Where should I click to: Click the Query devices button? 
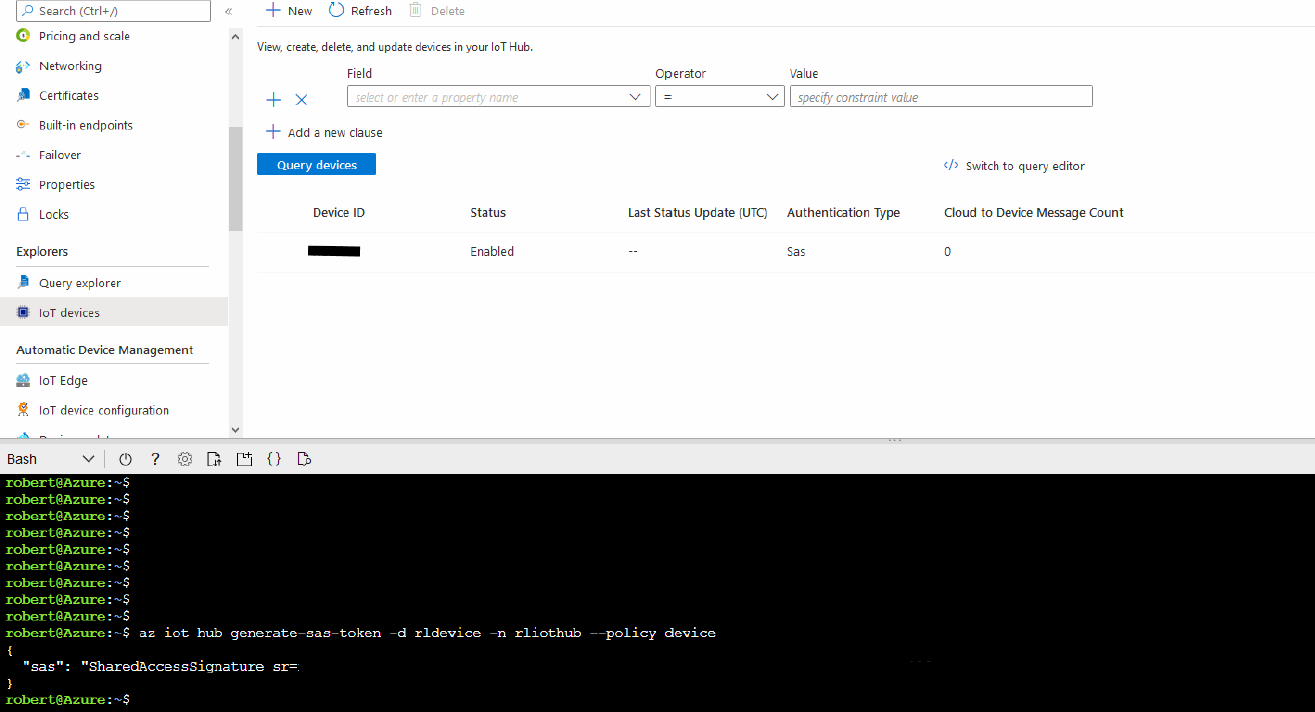[x=316, y=165]
